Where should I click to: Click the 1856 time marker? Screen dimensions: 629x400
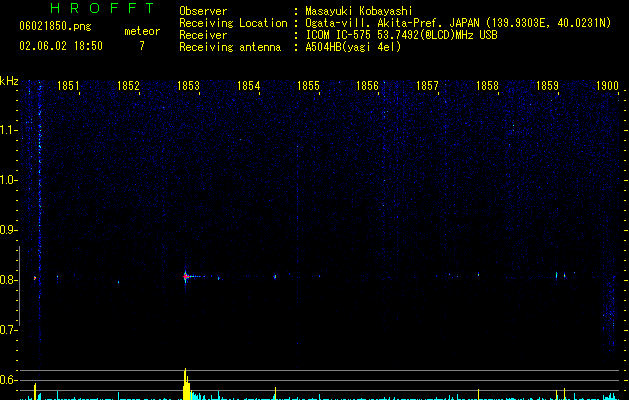(367, 86)
